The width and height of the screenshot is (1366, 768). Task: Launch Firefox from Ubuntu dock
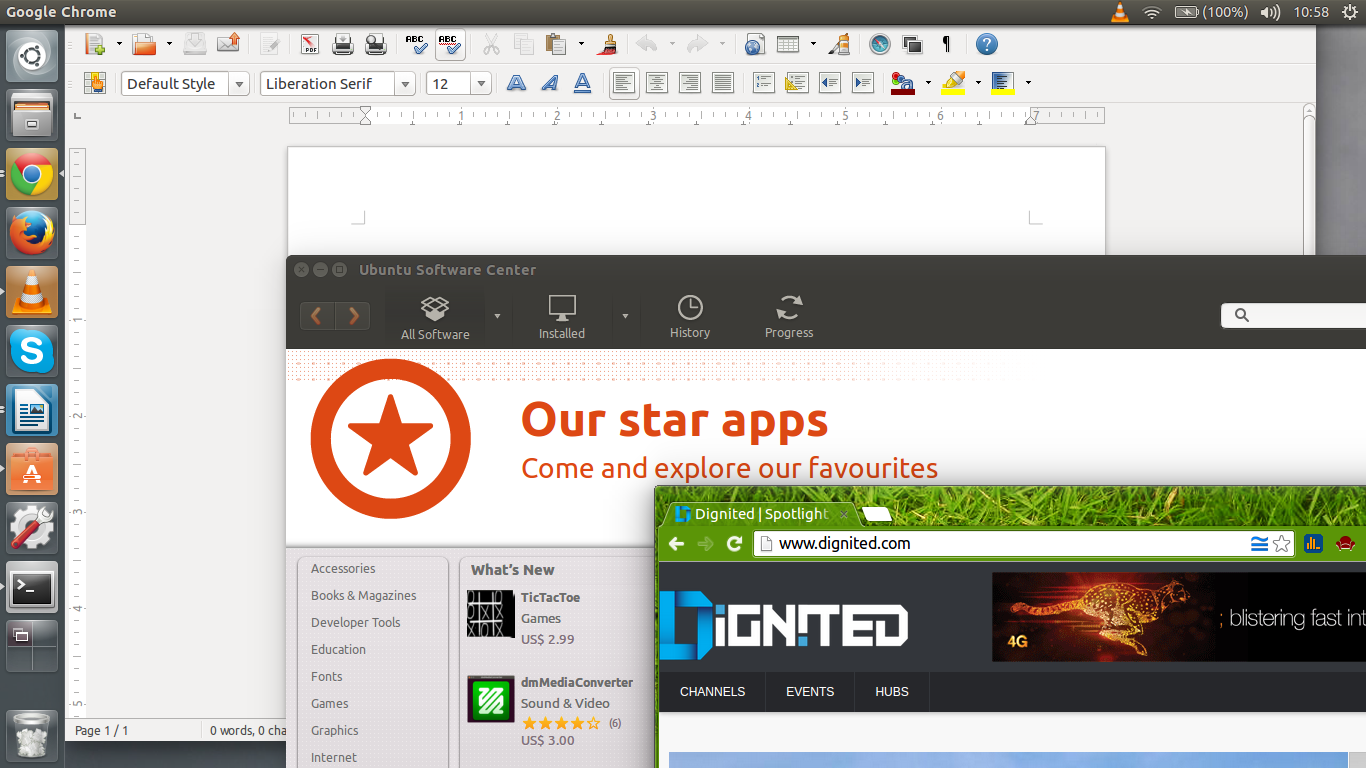pos(32,233)
